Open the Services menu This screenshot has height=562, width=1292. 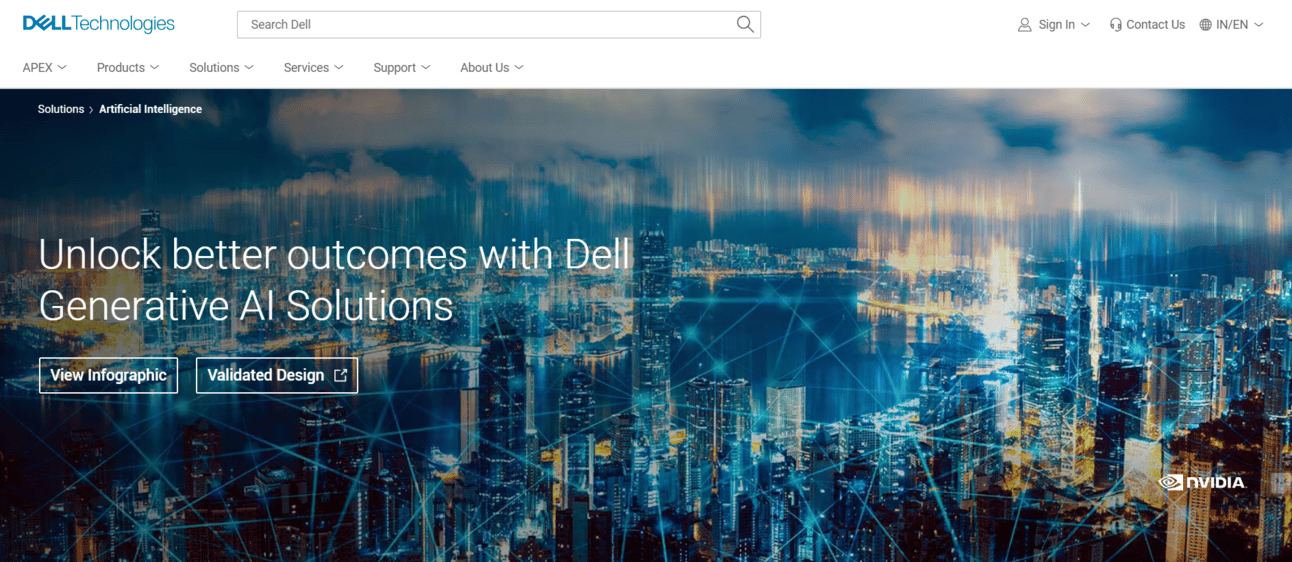pyautogui.click(x=314, y=67)
